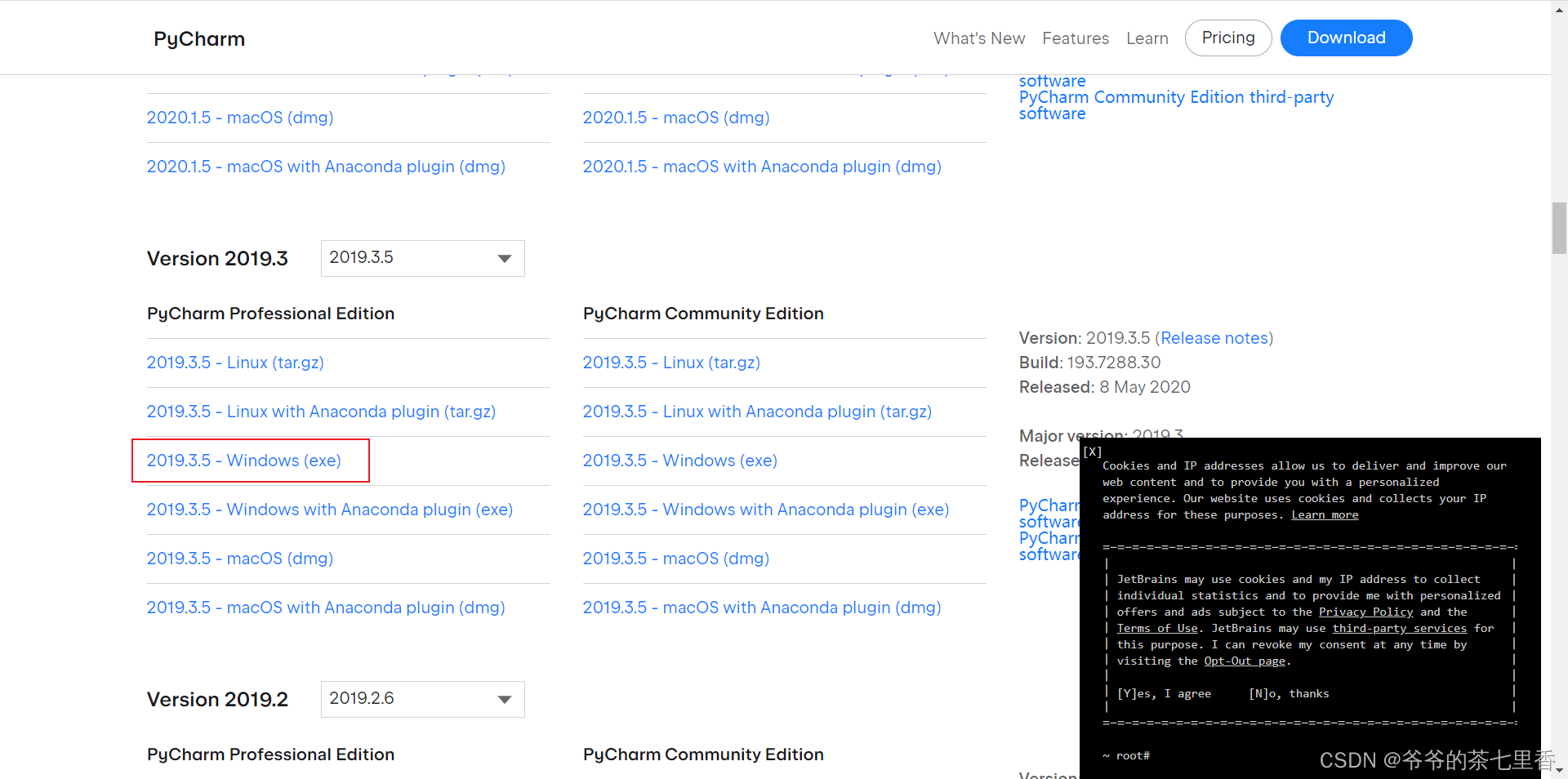Click the PyCharm logo in header
Screen dimensions: 1568x779
coord(199,38)
